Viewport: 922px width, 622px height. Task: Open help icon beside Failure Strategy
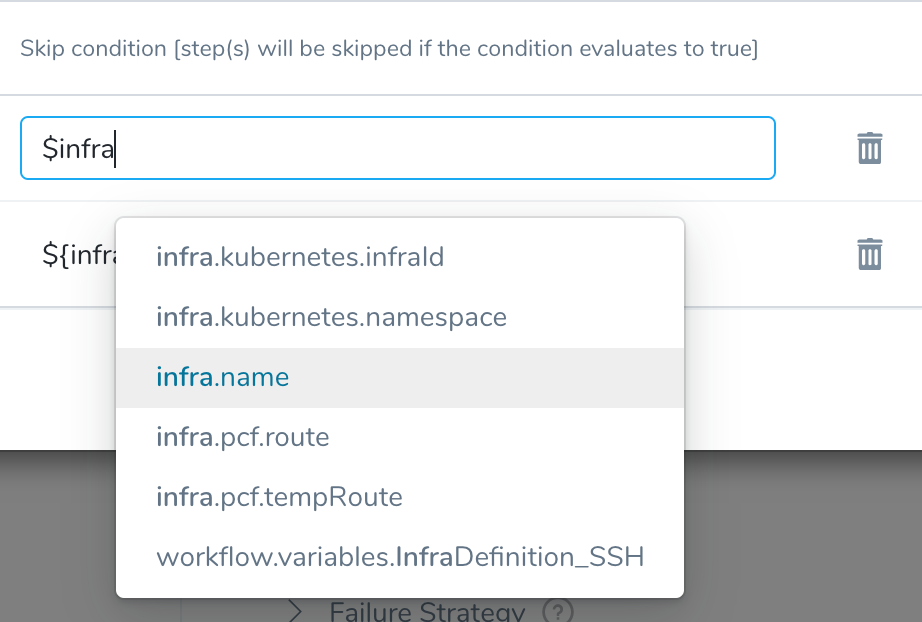click(557, 611)
